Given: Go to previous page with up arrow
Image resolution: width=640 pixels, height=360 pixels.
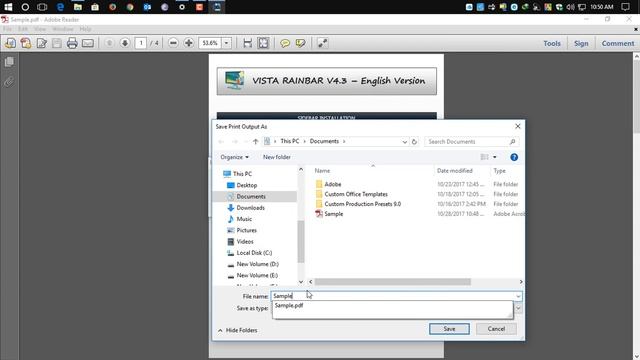Looking at the screenshot, I should [109, 43].
